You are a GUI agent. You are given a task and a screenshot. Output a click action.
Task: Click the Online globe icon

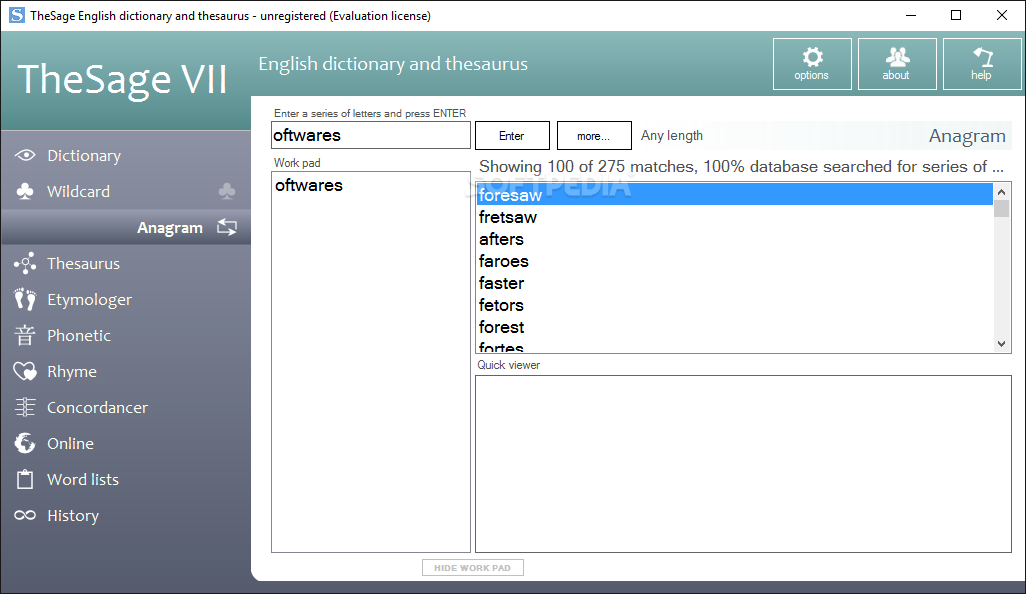(25, 444)
